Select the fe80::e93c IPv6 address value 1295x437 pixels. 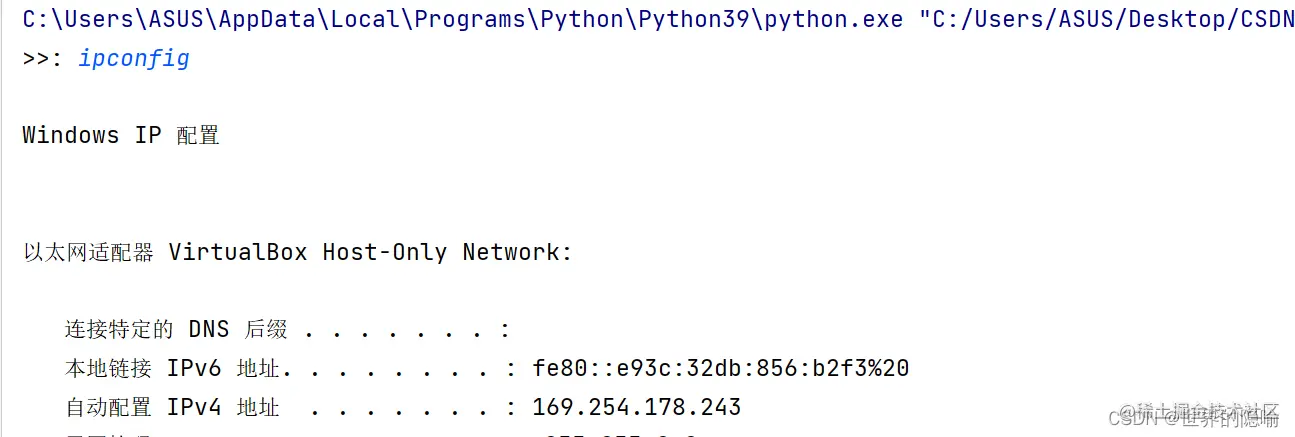[721, 368]
